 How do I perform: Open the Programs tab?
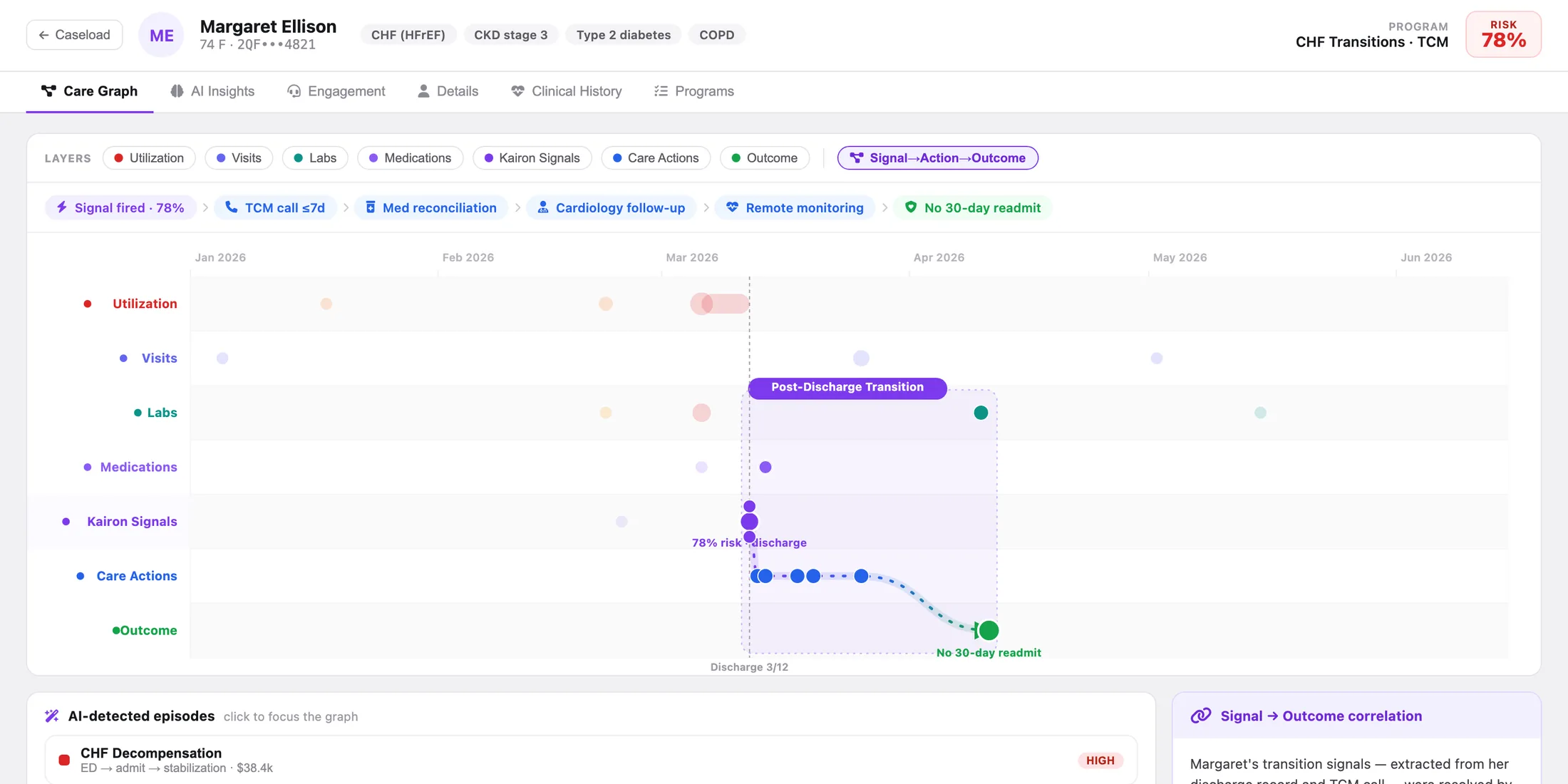(x=694, y=91)
